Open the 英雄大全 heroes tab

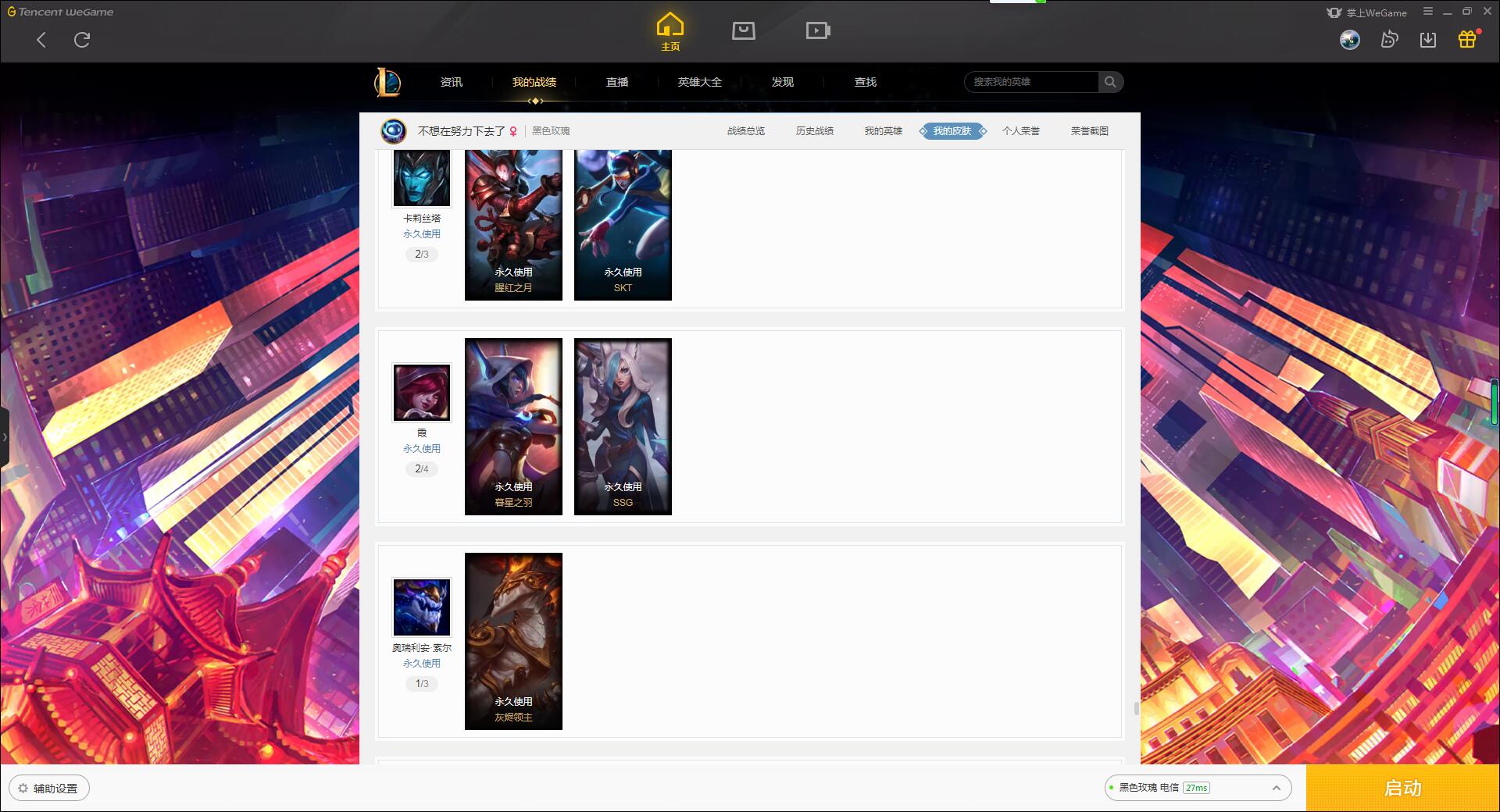pos(700,82)
